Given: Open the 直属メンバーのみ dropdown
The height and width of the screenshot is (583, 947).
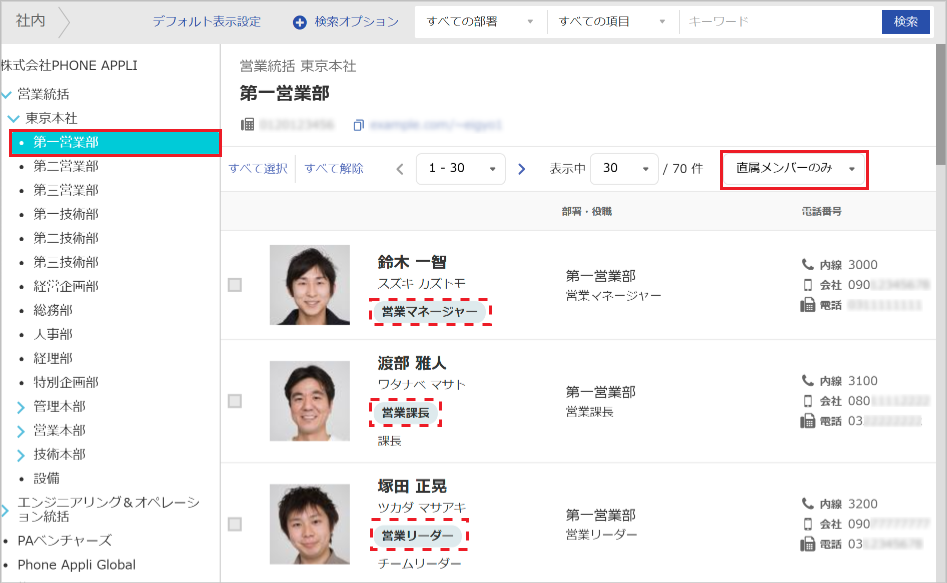Looking at the screenshot, I should tap(793, 170).
